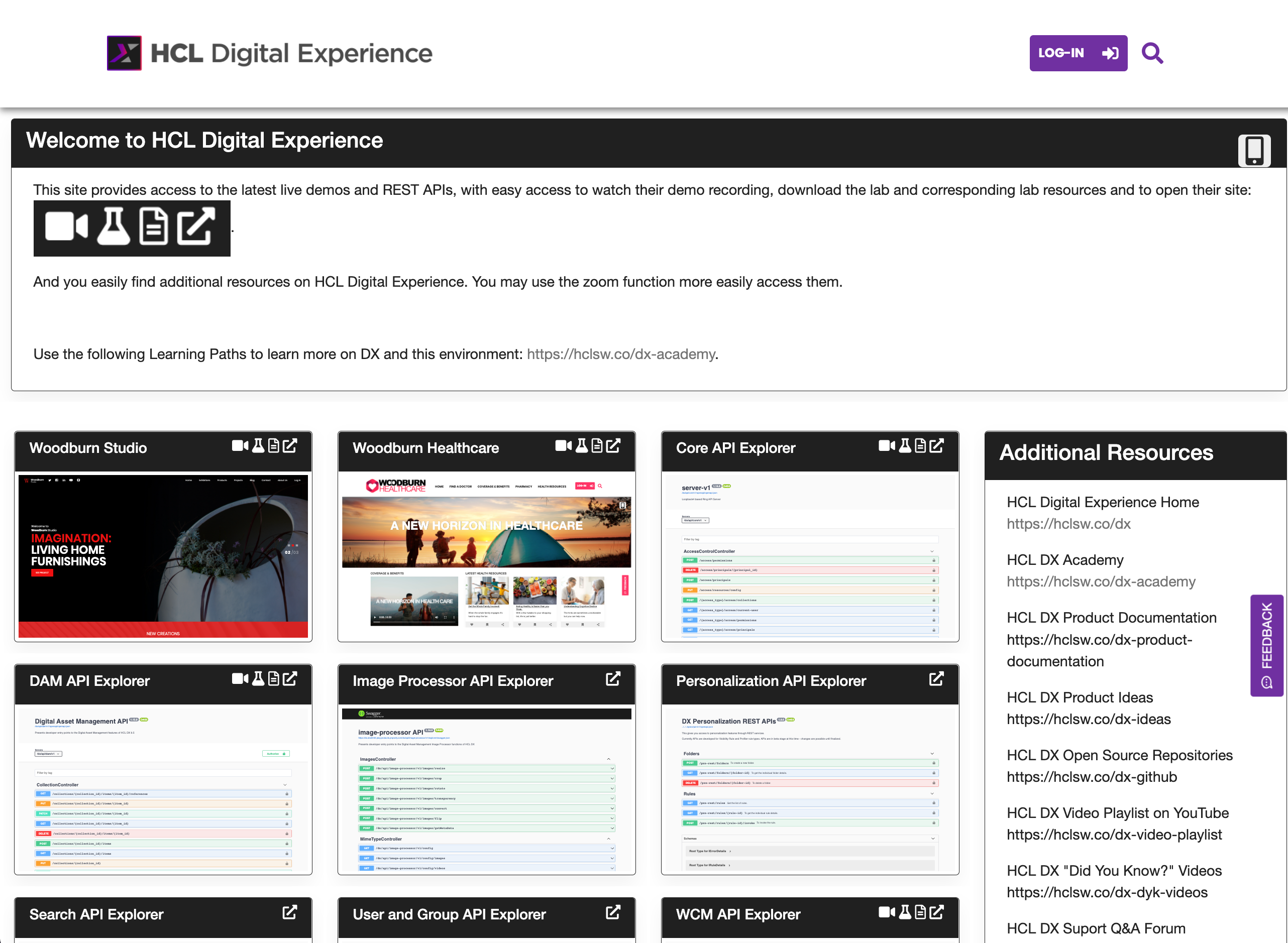
Task: Click the Woodburn Studio preview thumbnail
Action: [x=163, y=556]
